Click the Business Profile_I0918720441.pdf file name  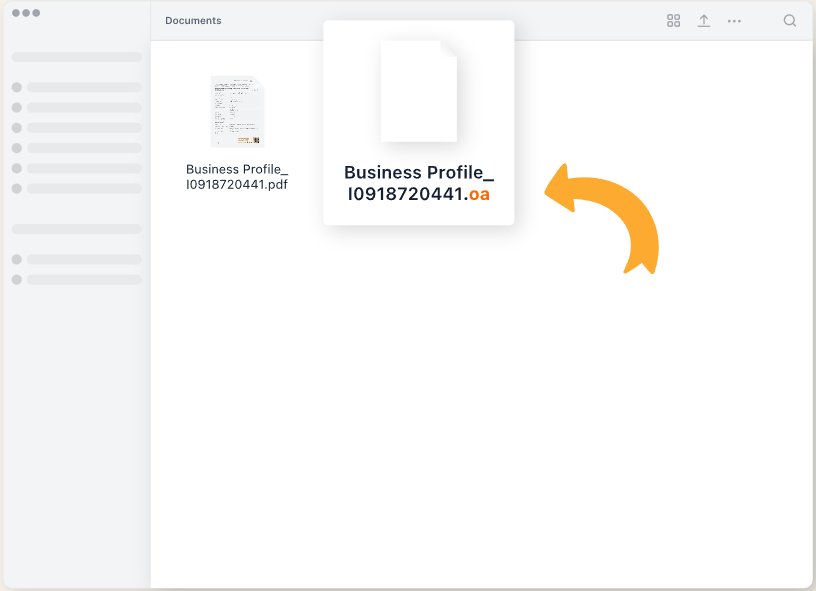coord(237,177)
